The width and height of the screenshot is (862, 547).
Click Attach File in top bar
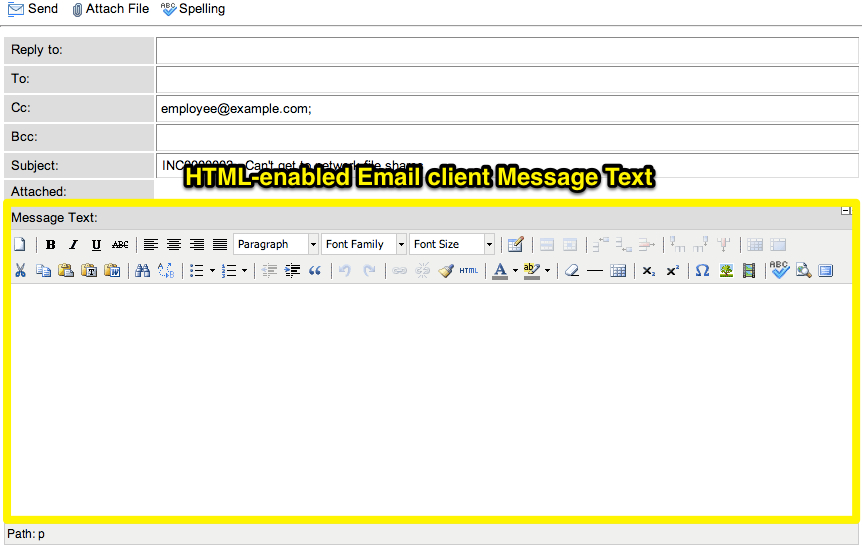110,9
